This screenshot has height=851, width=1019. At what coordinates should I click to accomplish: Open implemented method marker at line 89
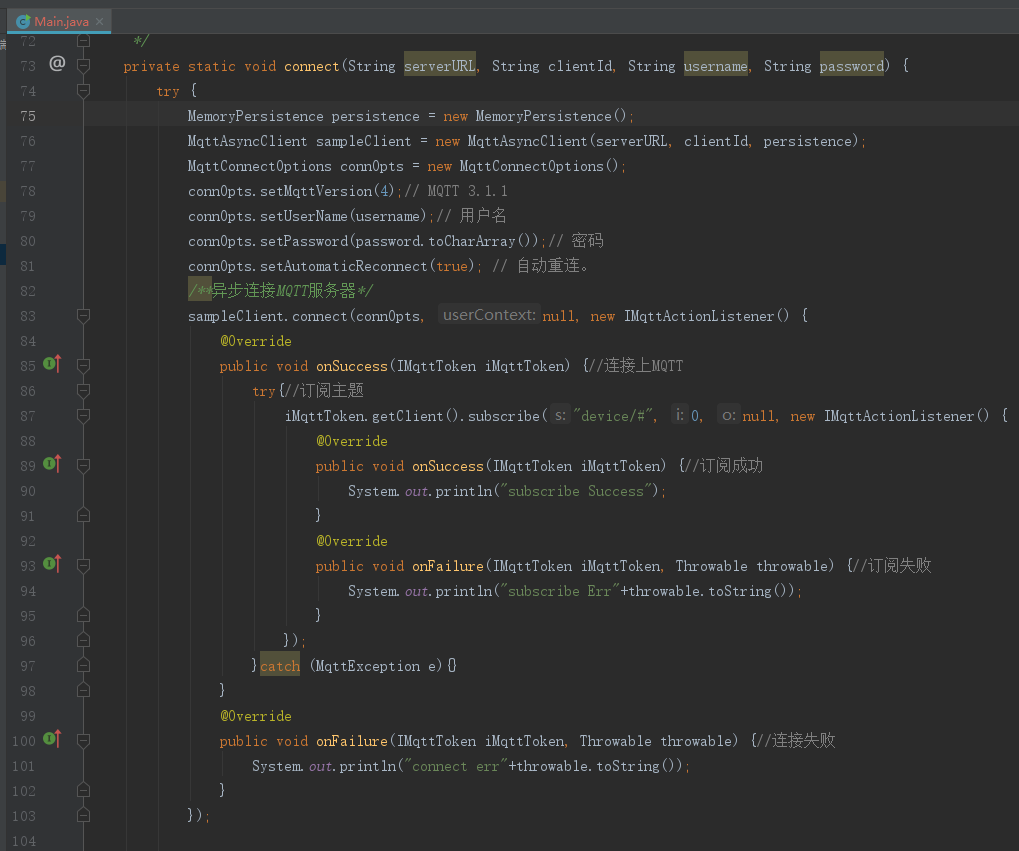point(52,464)
